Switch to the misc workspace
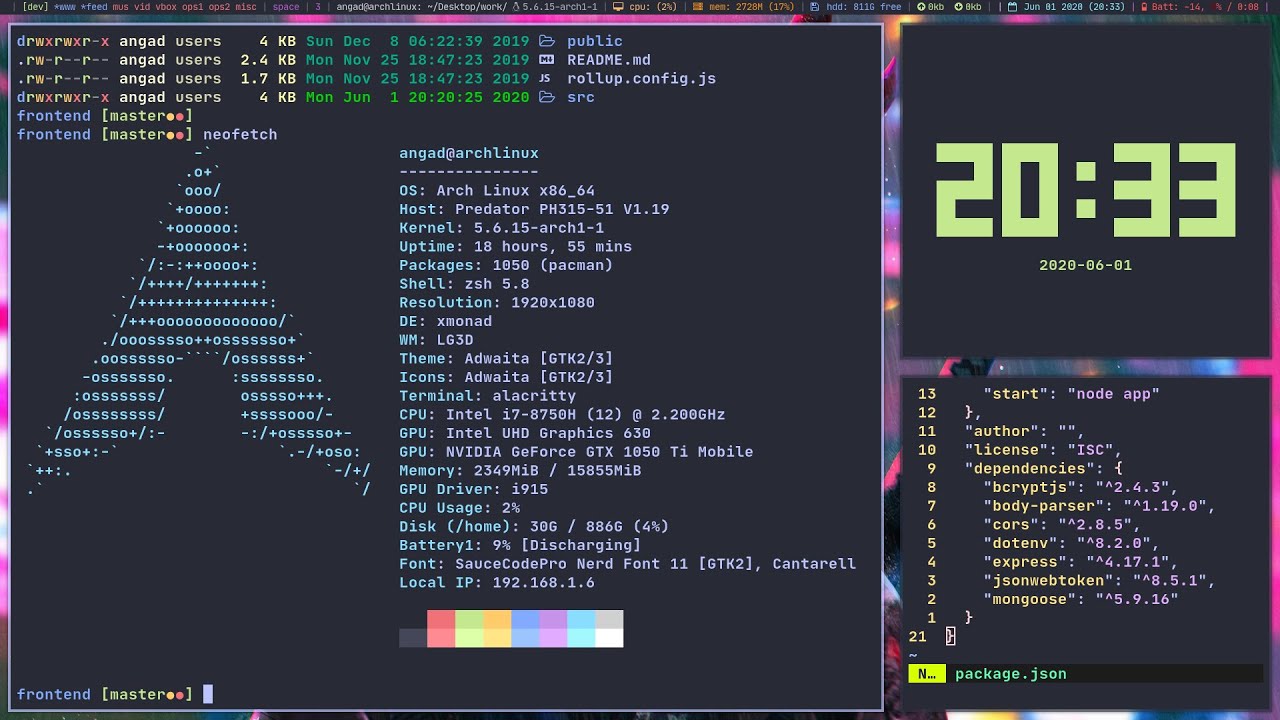 (246, 6)
